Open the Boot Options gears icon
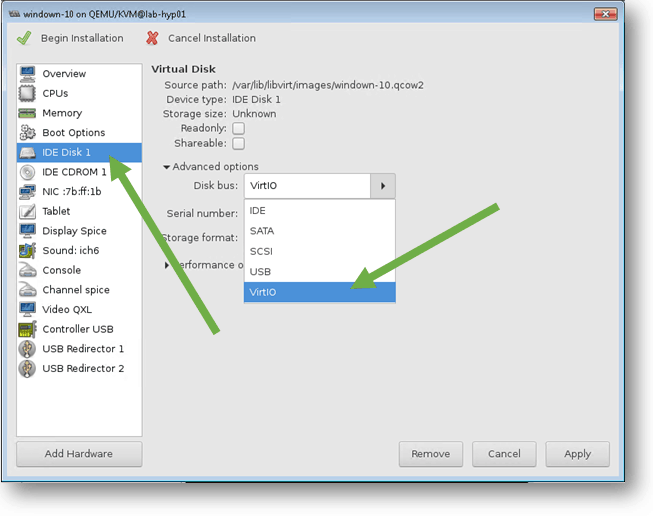The width and height of the screenshot is (653, 516). pos(27,132)
